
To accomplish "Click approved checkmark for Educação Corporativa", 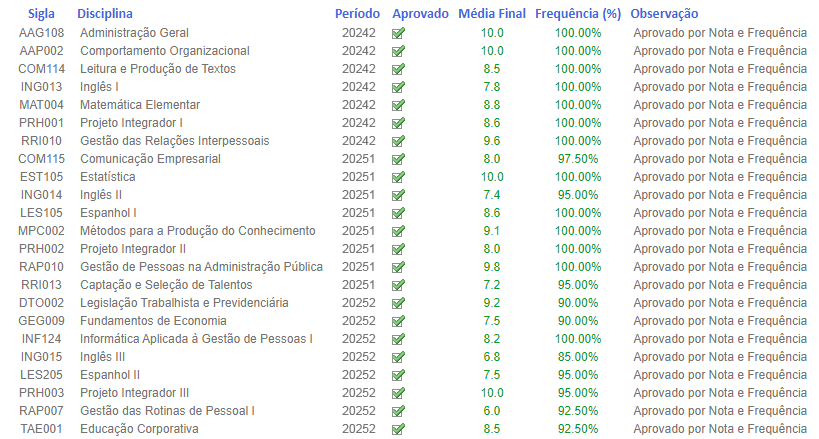I will coord(399,429).
